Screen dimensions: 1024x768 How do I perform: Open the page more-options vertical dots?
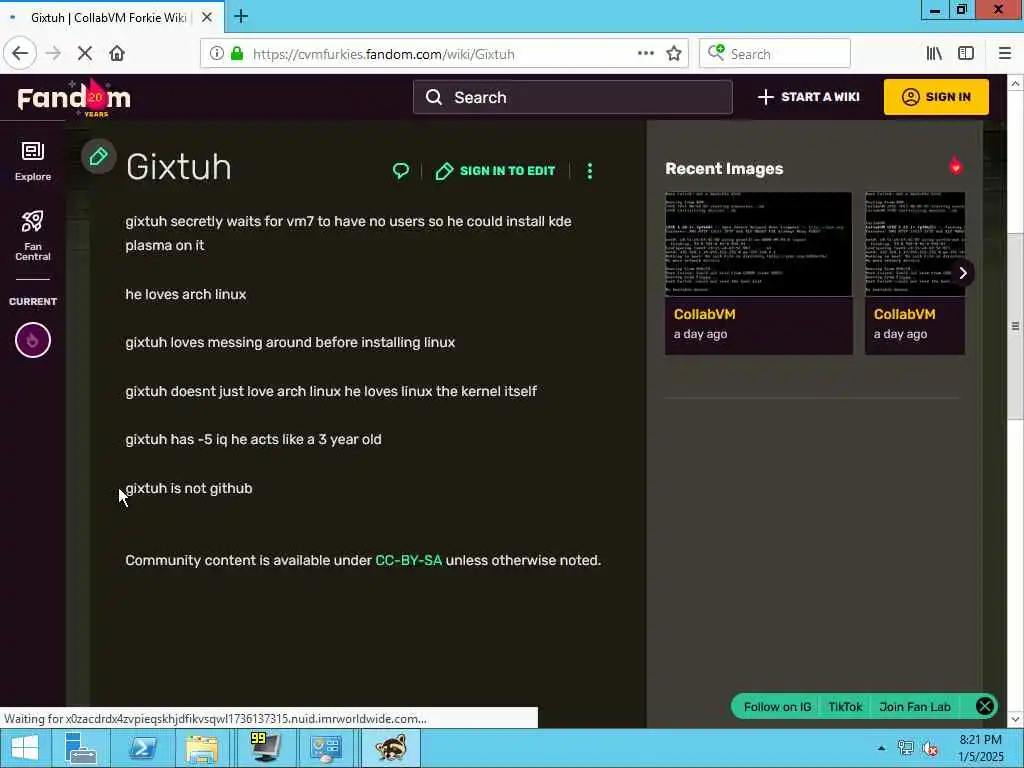pyautogui.click(x=590, y=171)
